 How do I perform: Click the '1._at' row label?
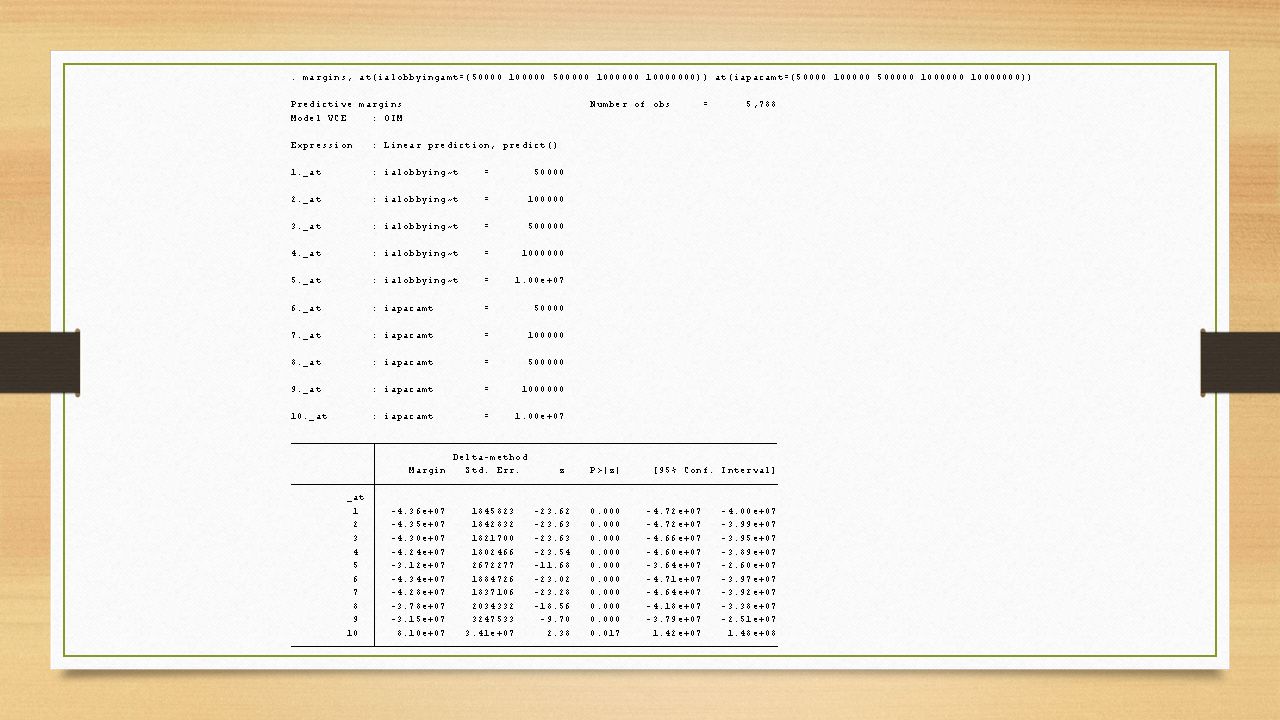point(306,172)
